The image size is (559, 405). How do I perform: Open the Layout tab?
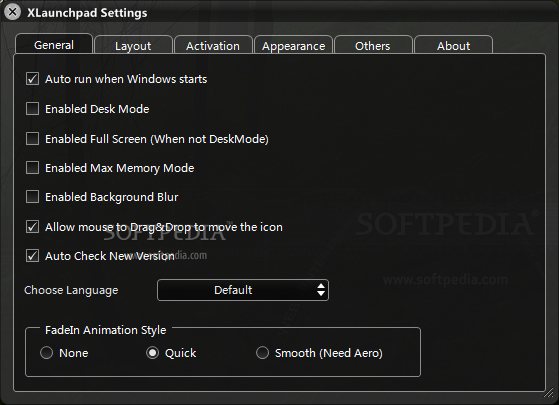tap(133, 45)
